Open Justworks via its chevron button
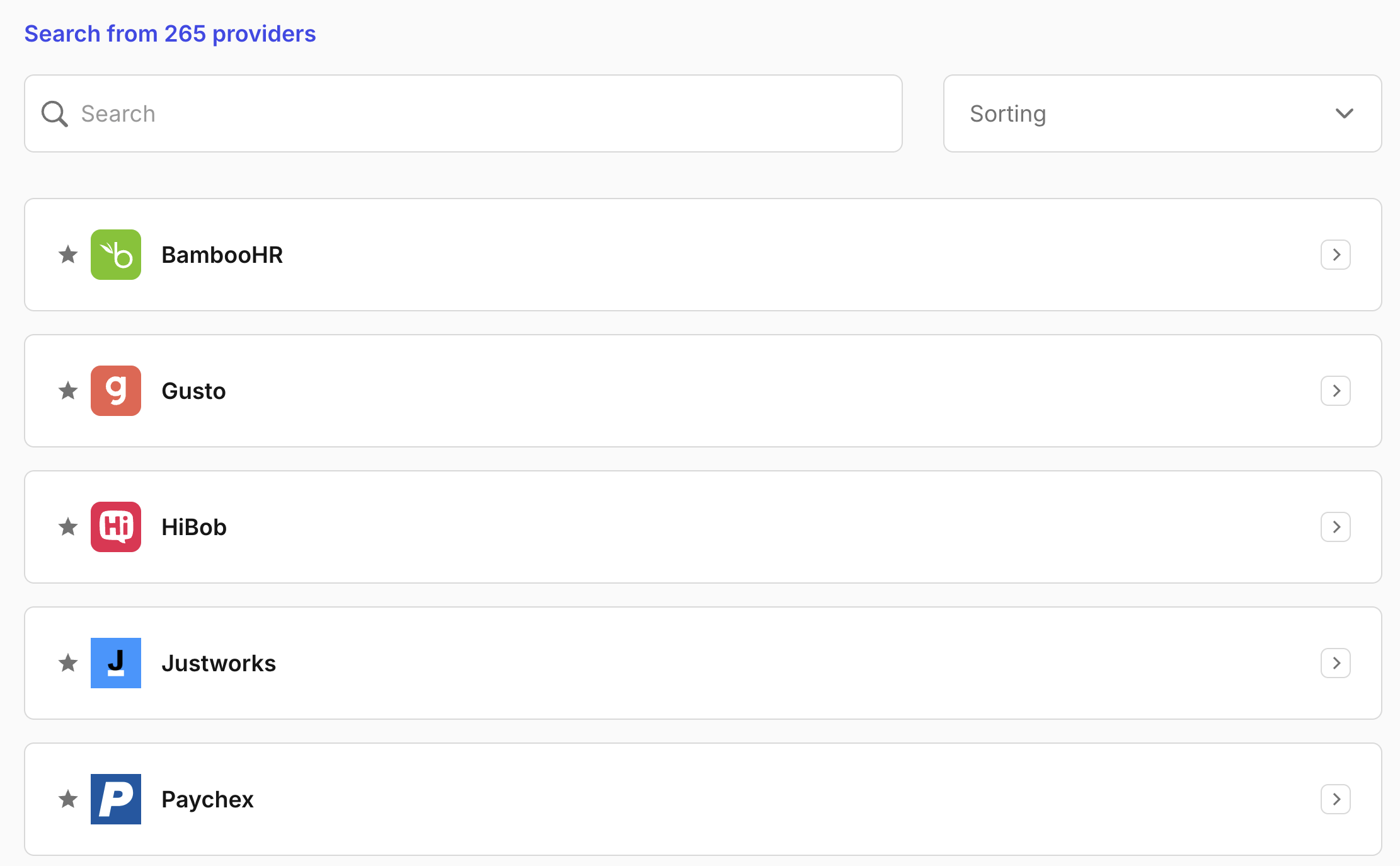The width and height of the screenshot is (1400, 866). (x=1336, y=663)
